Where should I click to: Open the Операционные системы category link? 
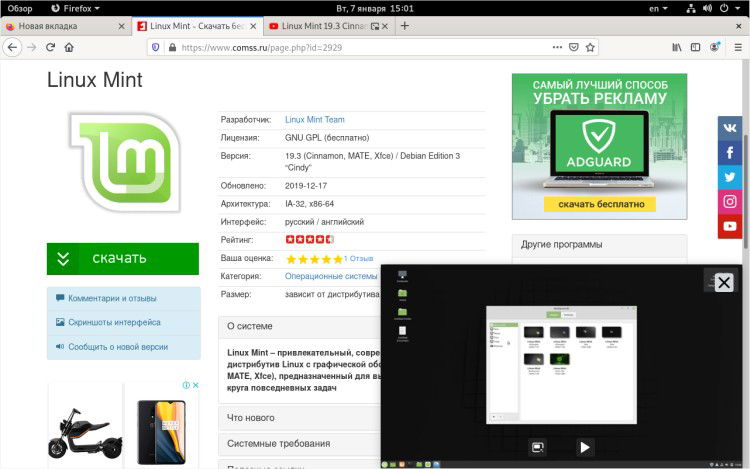331,276
